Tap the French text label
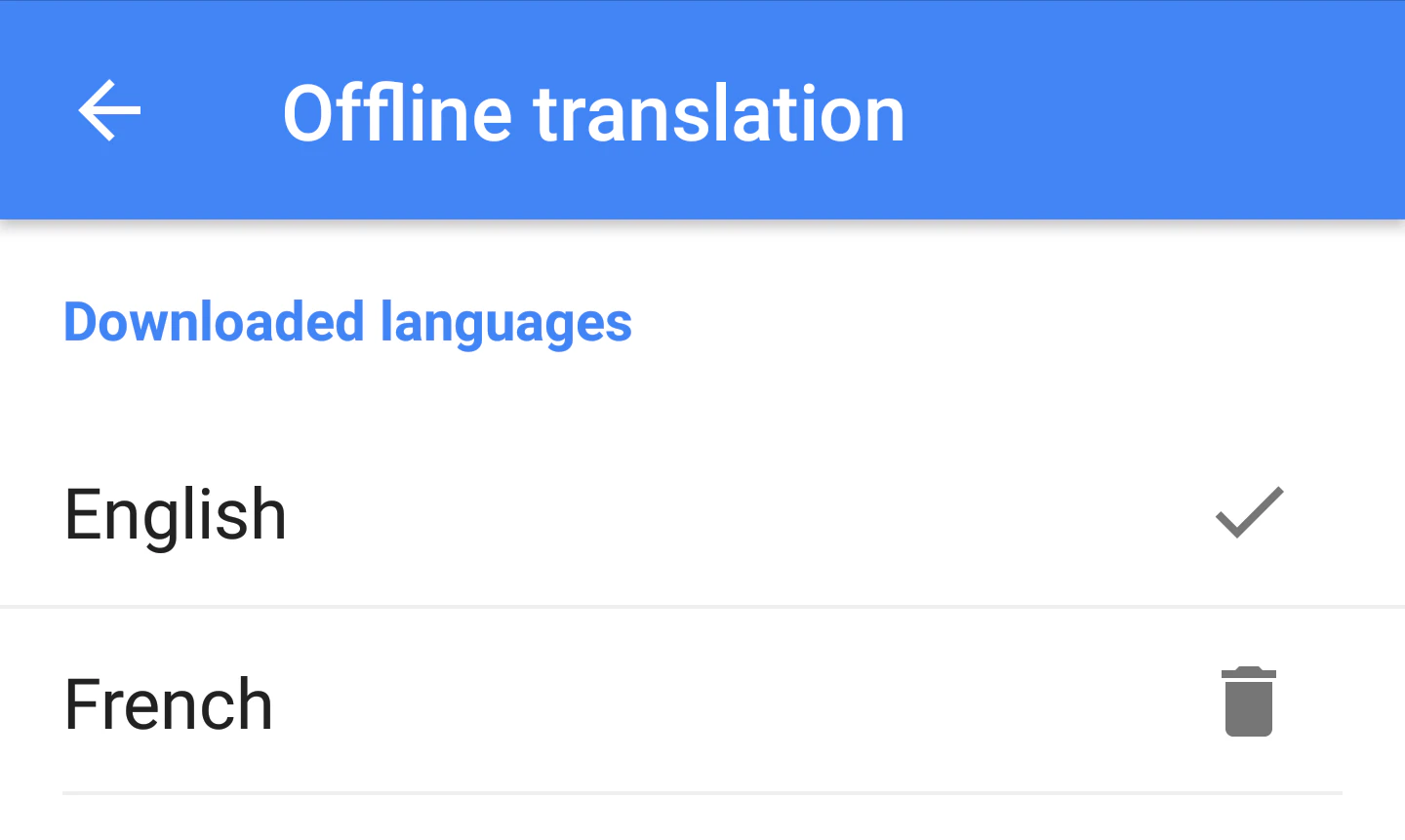Image resolution: width=1405 pixels, height=840 pixels. [169, 703]
